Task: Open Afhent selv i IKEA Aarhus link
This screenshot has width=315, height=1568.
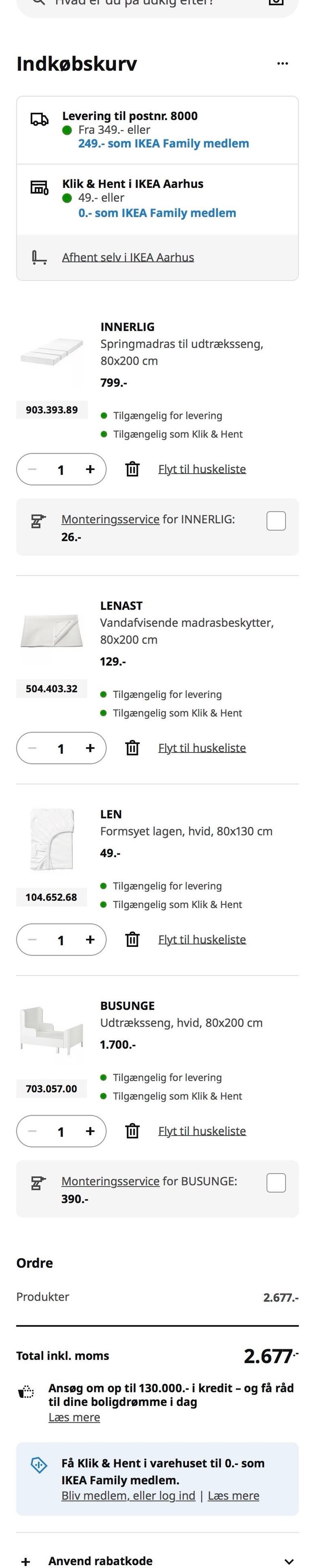Action: (128, 258)
